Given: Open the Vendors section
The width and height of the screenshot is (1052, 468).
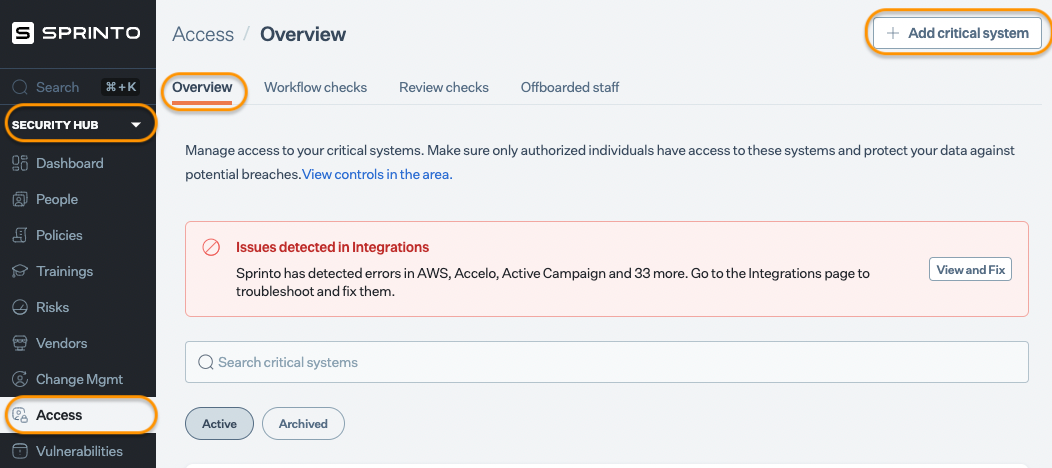Looking at the screenshot, I should [78, 343].
